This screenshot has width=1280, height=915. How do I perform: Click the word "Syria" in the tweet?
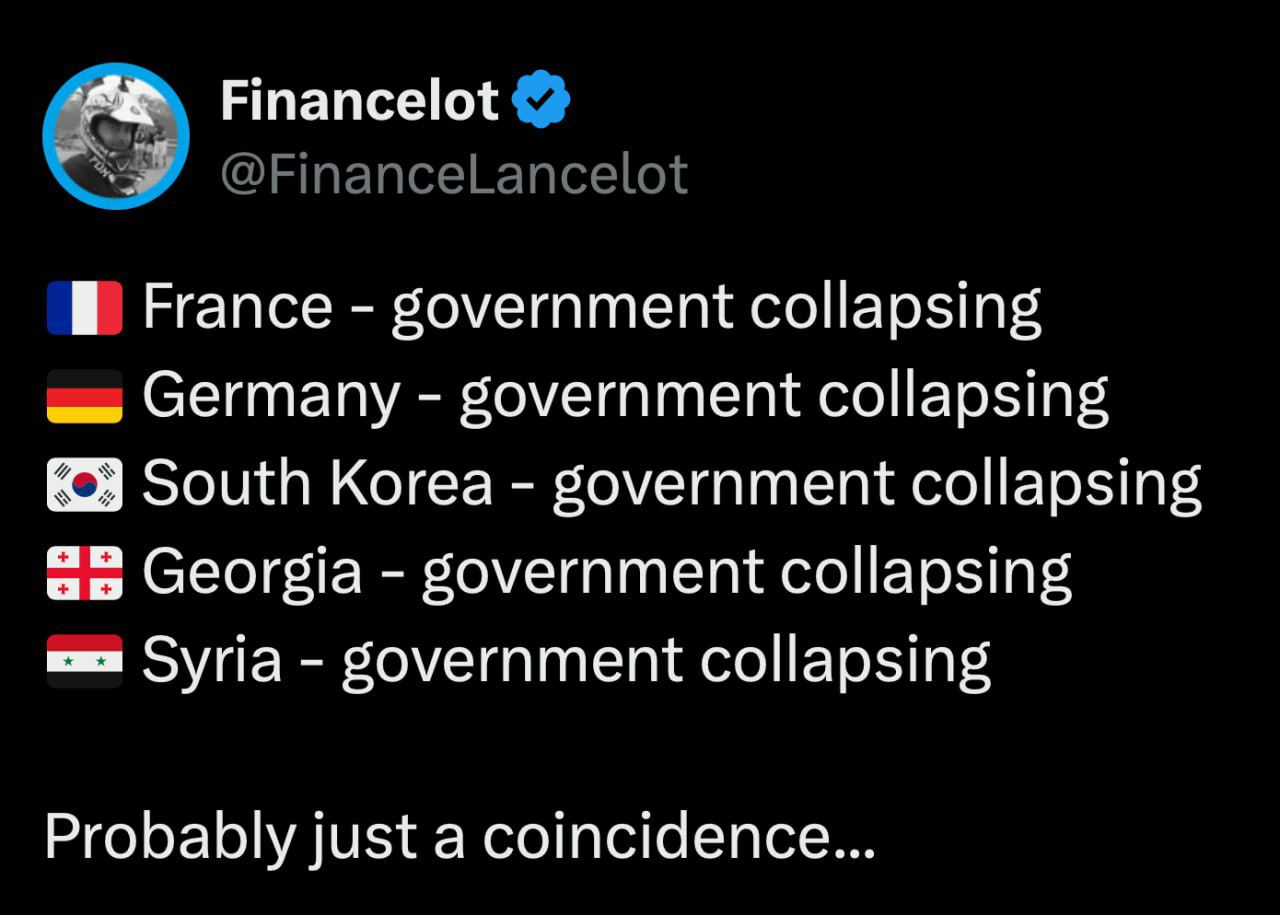[x=212, y=660]
